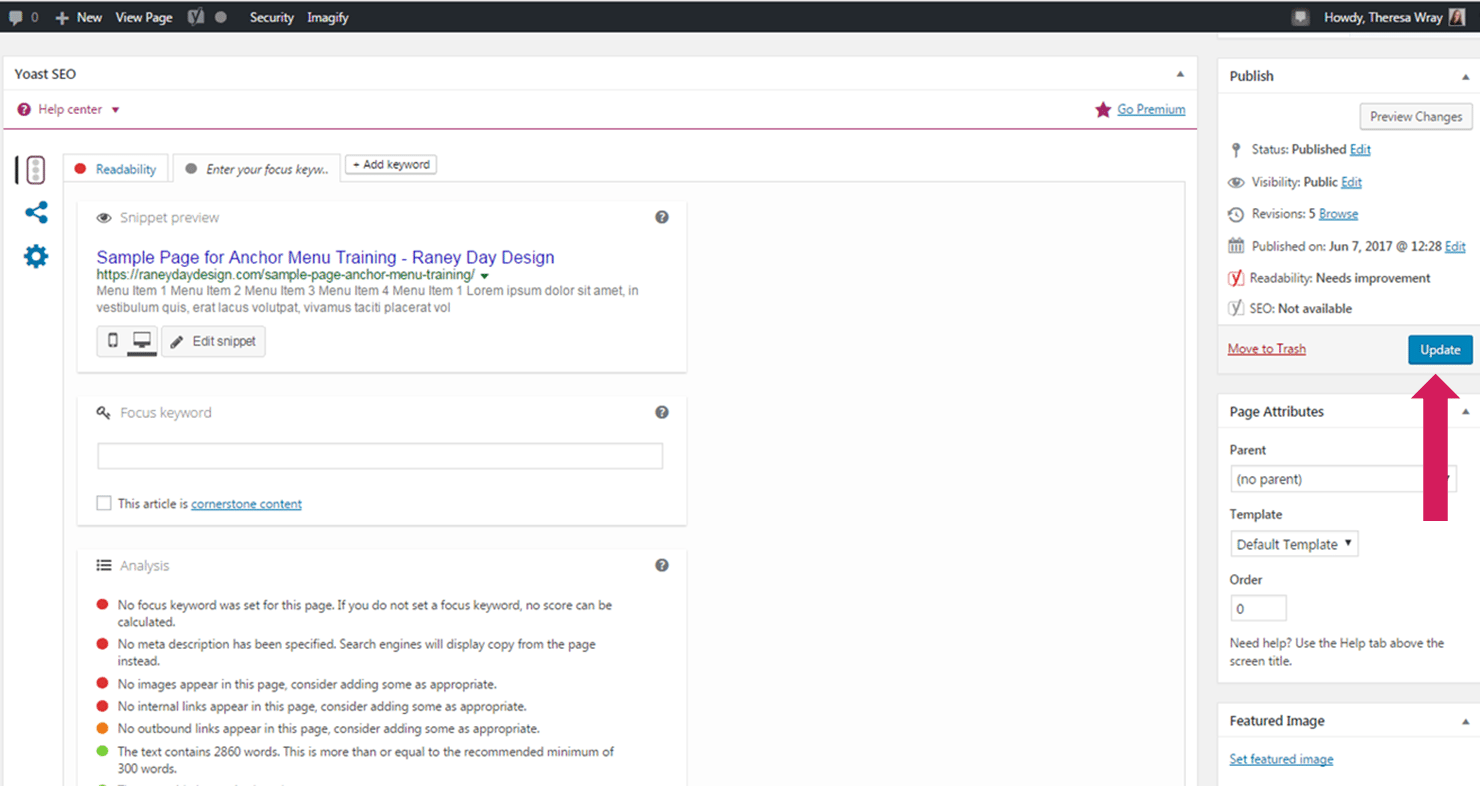Click the Edit snippet button
1480x786 pixels.
click(213, 341)
